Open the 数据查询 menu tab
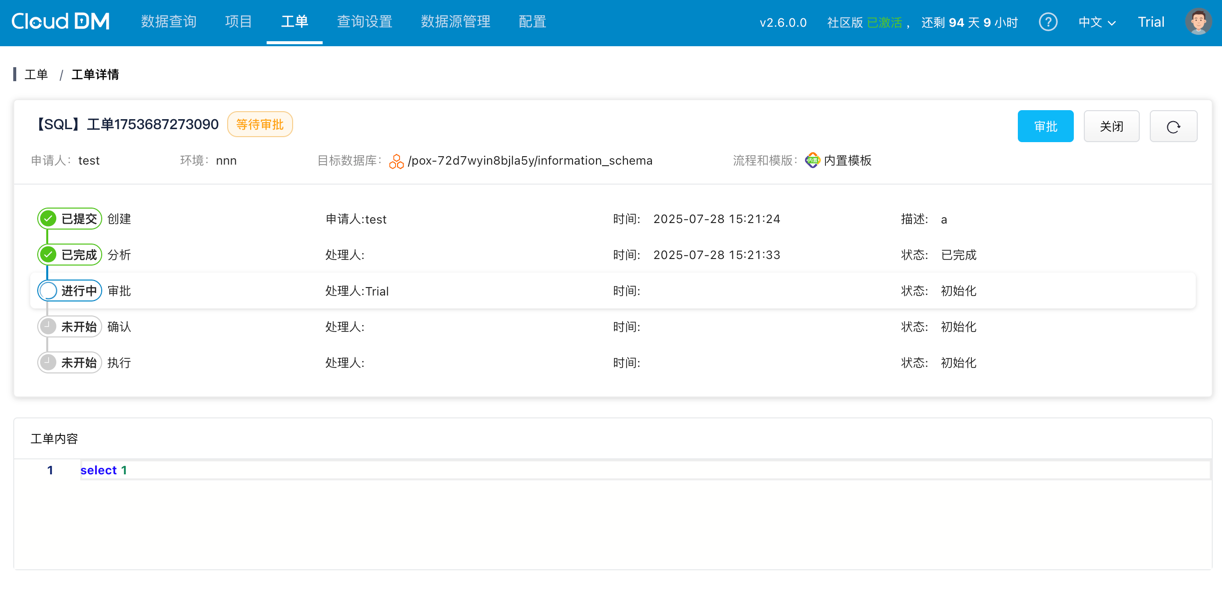 (169, 22)
